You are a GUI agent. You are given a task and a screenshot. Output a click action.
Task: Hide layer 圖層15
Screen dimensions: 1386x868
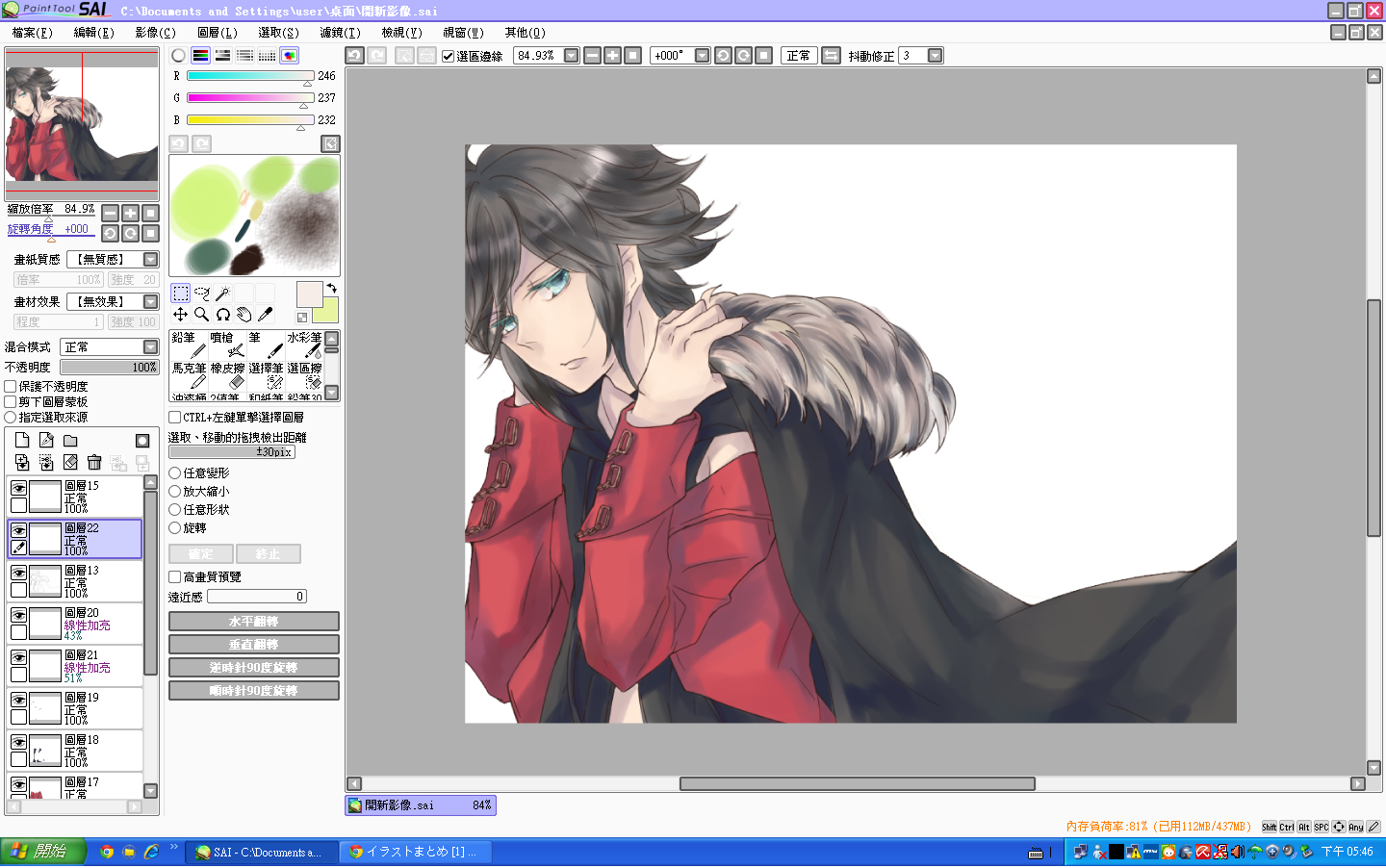click(18, 488)
